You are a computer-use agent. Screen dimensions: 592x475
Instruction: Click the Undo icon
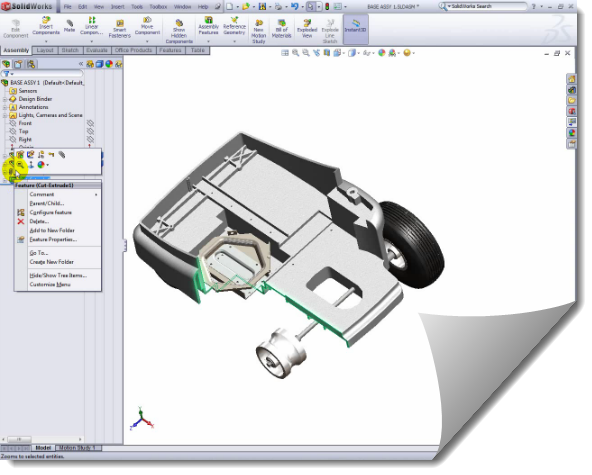click(x=295, y=6)
